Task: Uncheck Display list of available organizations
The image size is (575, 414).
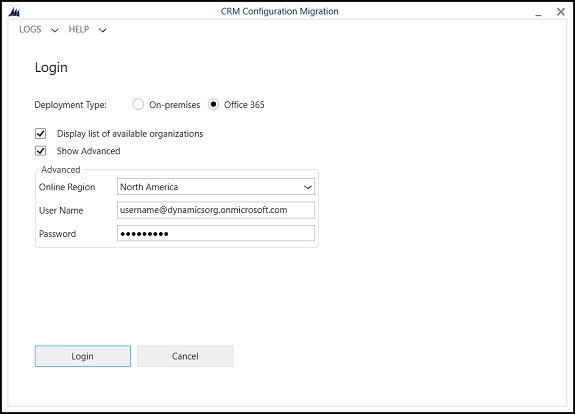Action: tap(41, 133)
